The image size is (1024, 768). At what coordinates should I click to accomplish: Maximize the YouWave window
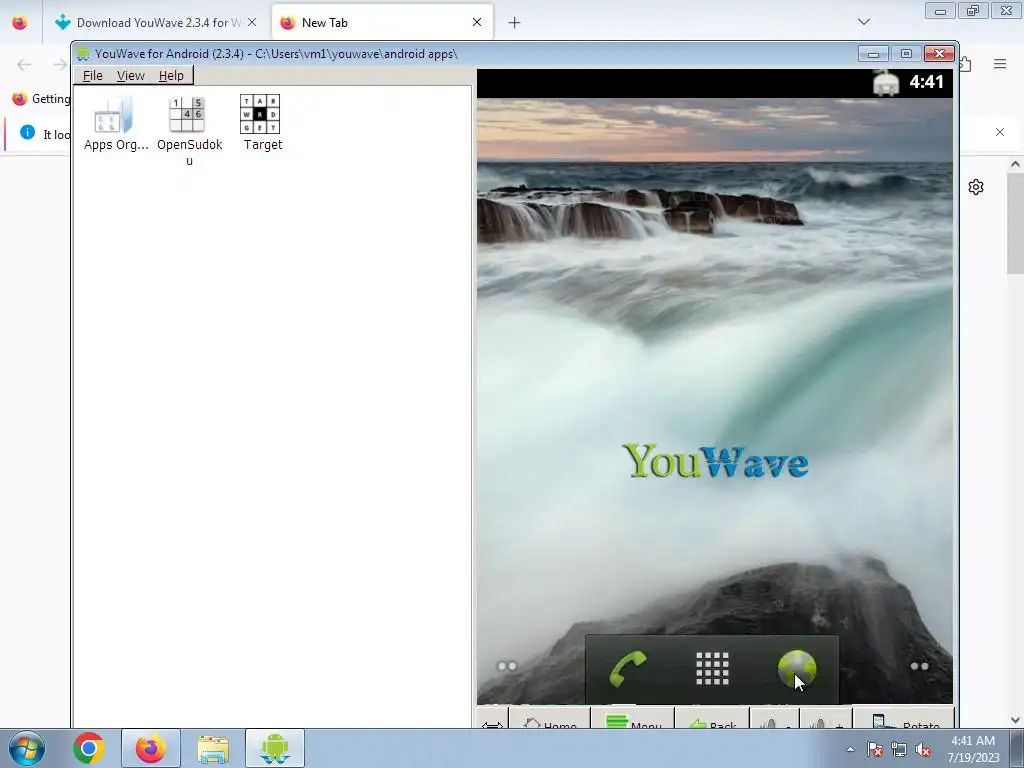tap(906, 54)
